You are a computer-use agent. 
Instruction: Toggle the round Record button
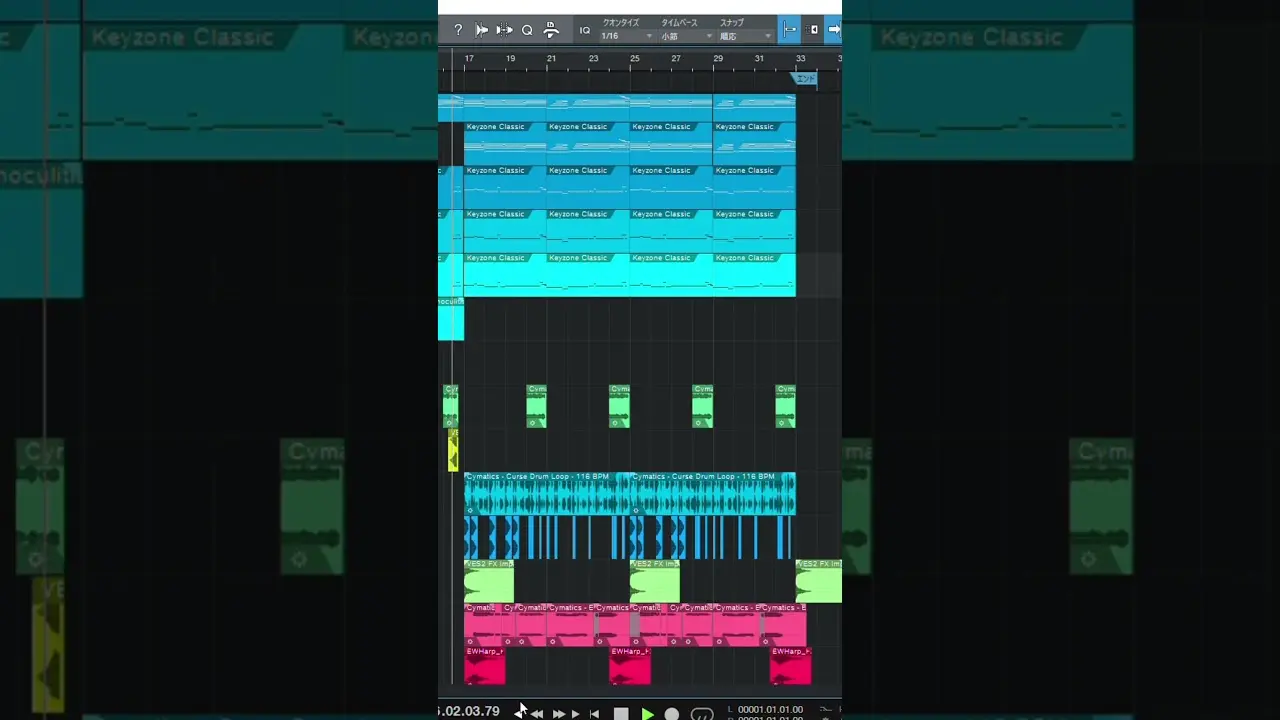pyautogui.click(x=672, y=713)
